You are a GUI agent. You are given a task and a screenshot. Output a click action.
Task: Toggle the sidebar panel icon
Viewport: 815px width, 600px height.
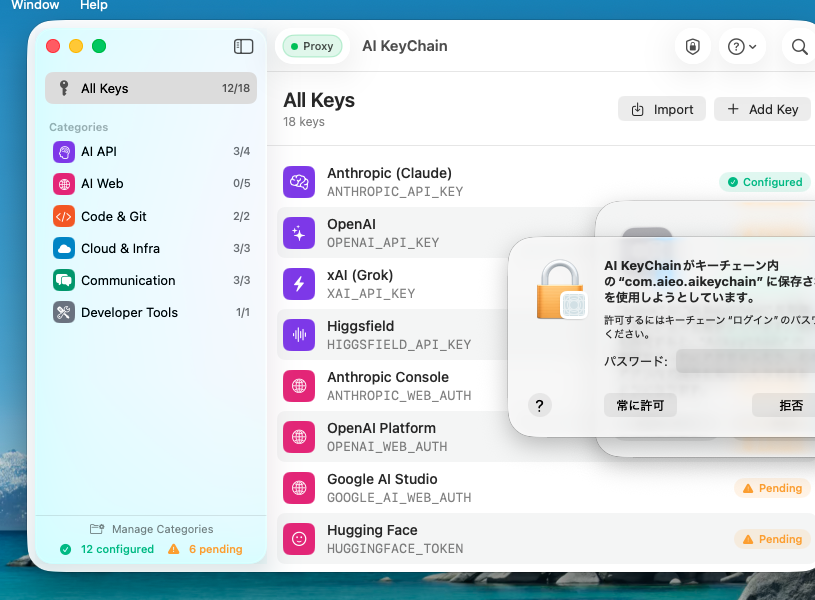point(243,46)
